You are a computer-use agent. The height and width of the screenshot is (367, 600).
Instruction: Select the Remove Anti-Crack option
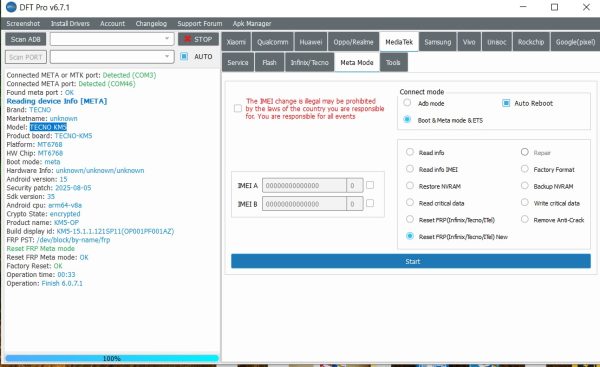pos(525,219)
